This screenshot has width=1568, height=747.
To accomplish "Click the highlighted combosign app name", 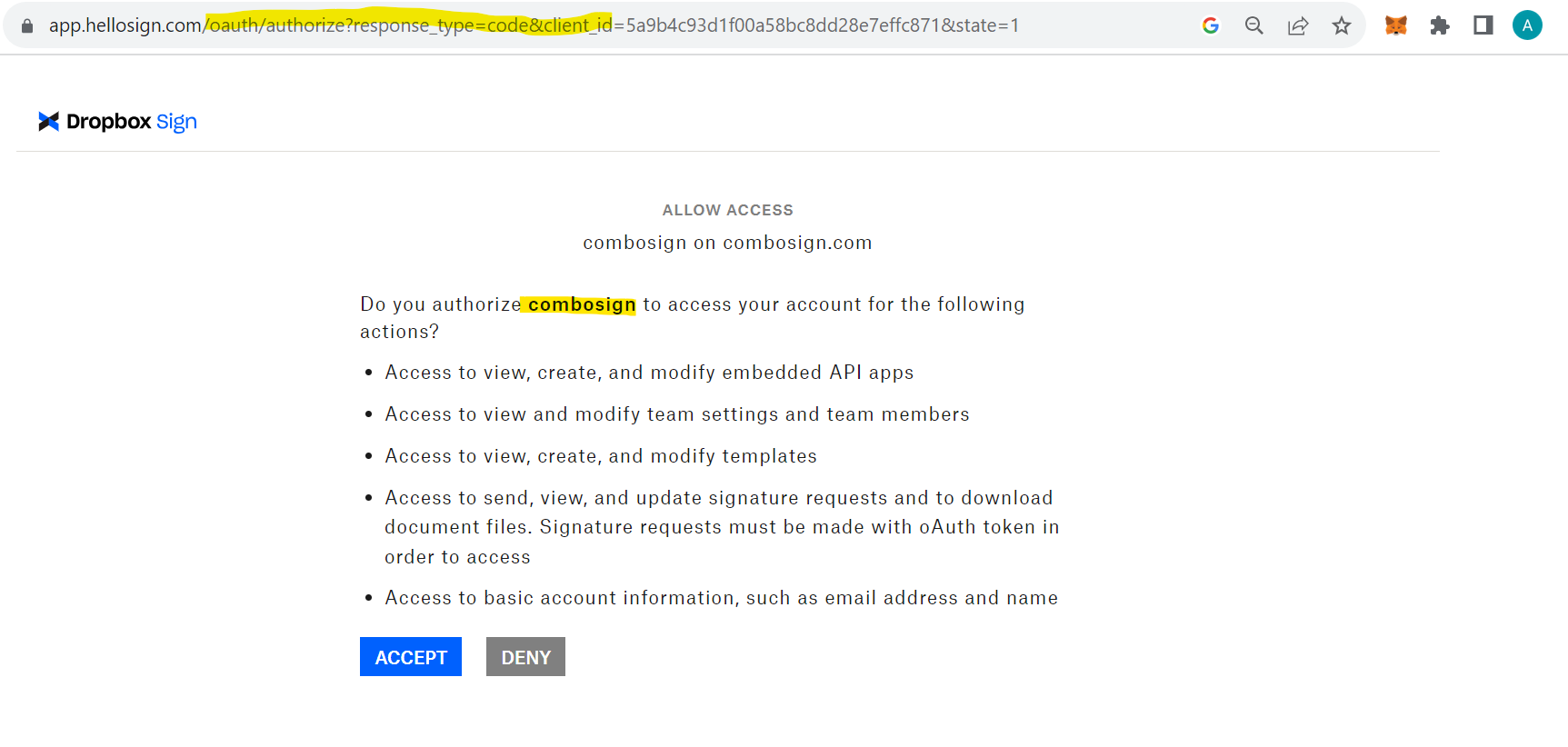I will (582, 304).
